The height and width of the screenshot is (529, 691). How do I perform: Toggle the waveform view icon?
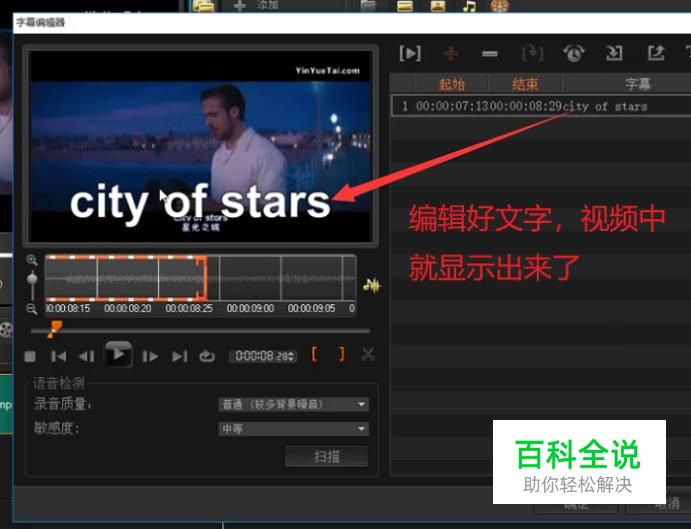(x=372, y=286)
